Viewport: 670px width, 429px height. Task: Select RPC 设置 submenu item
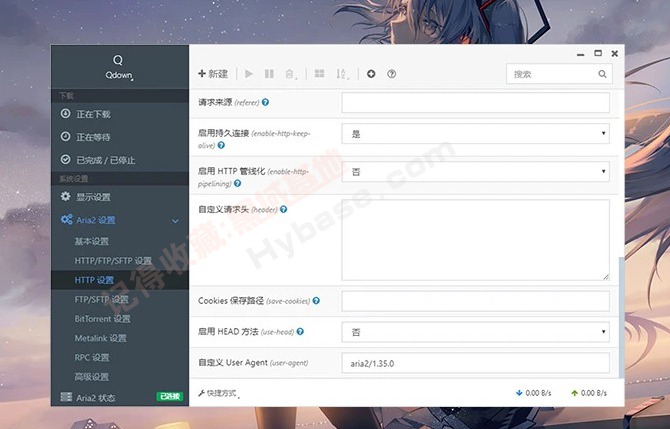92,357
